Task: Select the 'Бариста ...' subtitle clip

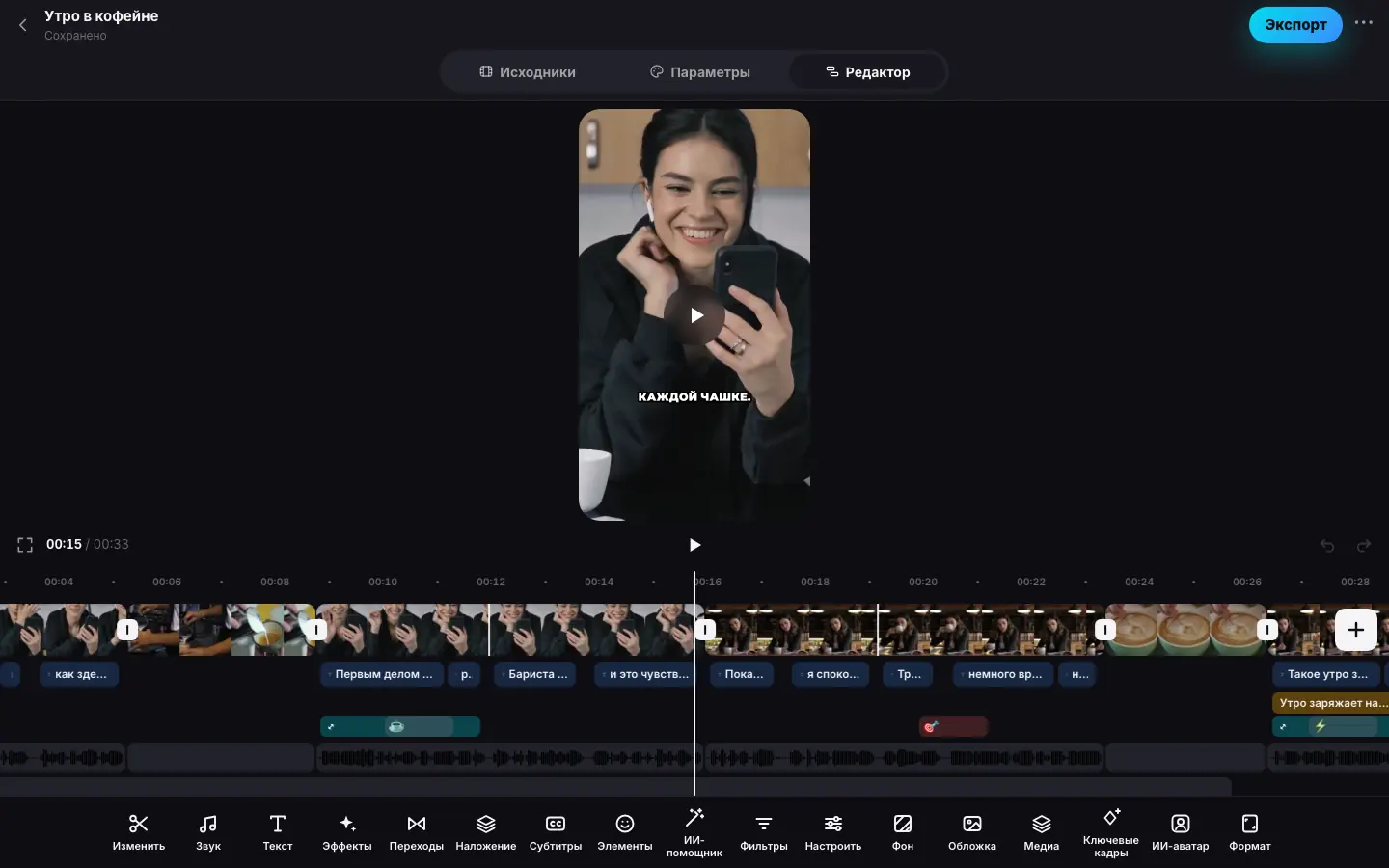Action: point(535,674)
